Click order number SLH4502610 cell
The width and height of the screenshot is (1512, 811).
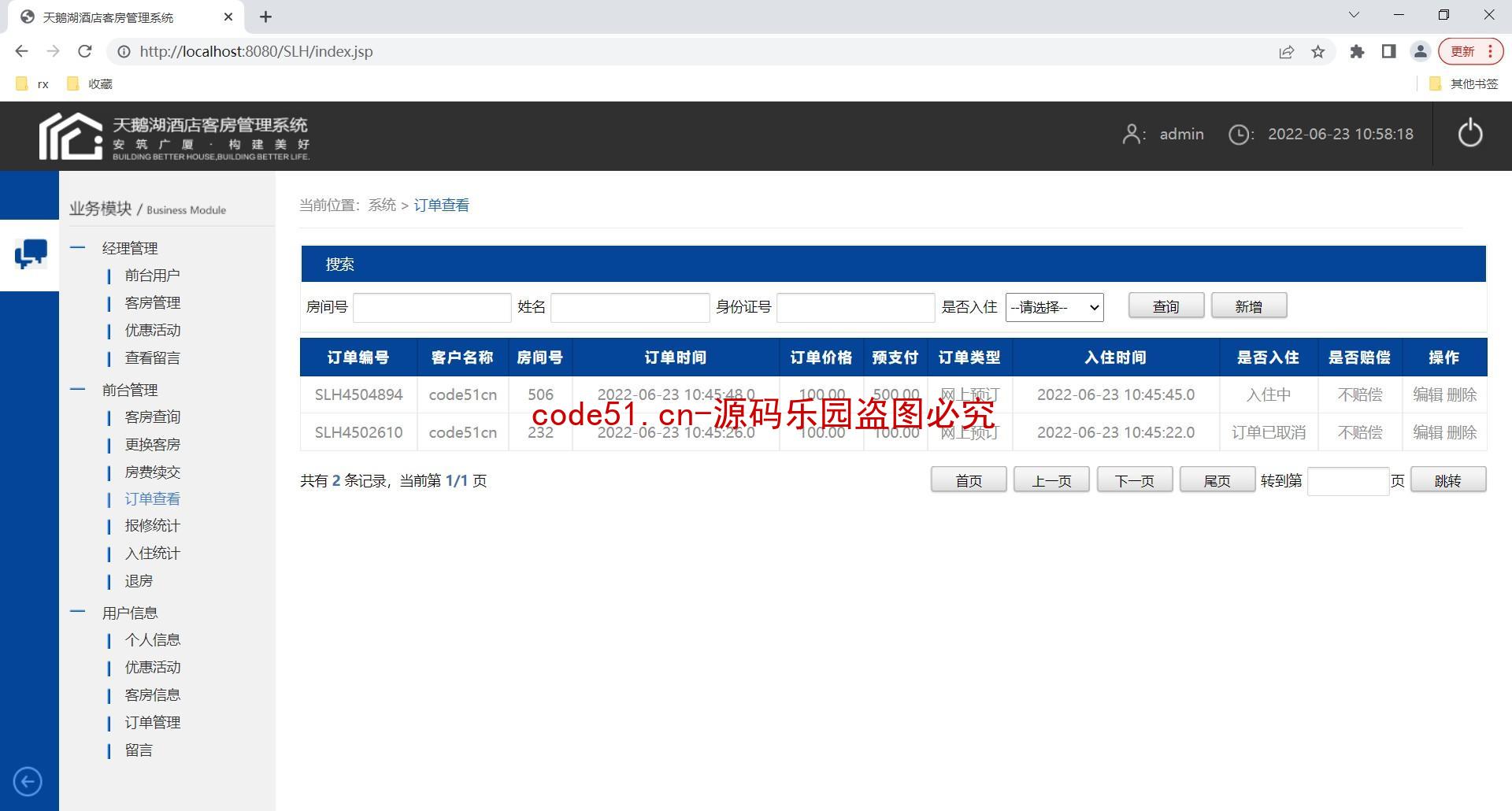358,432
